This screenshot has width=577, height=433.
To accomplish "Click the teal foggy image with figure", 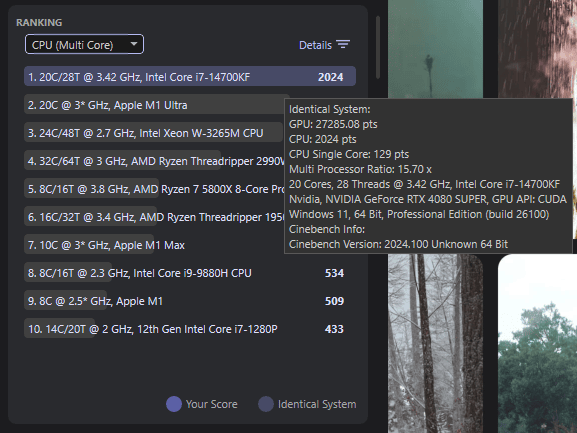I will coord(435,49).
